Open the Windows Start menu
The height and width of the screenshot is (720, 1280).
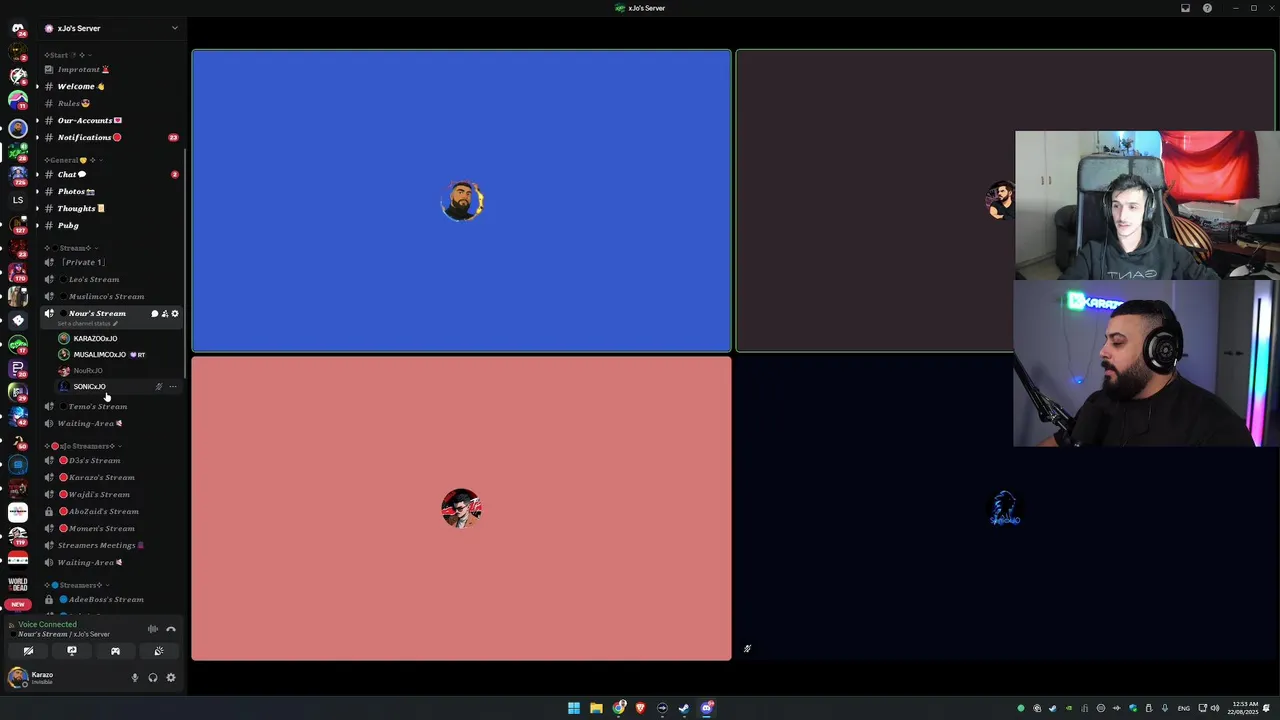(574, 708)
